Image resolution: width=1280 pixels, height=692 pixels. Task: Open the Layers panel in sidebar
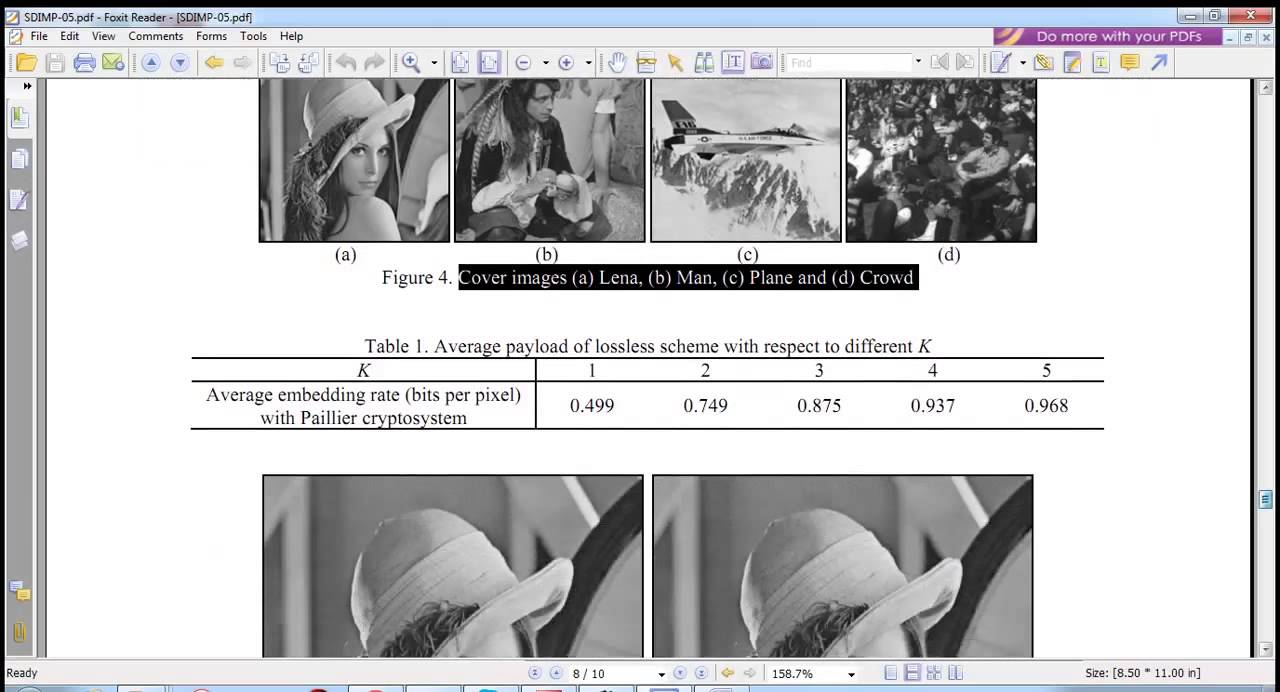click(19, 240)
